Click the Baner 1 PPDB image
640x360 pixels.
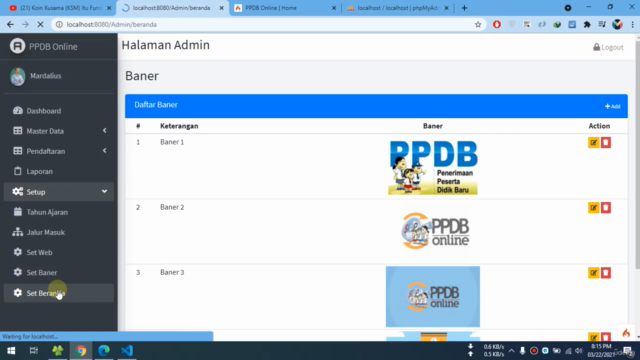433,167
